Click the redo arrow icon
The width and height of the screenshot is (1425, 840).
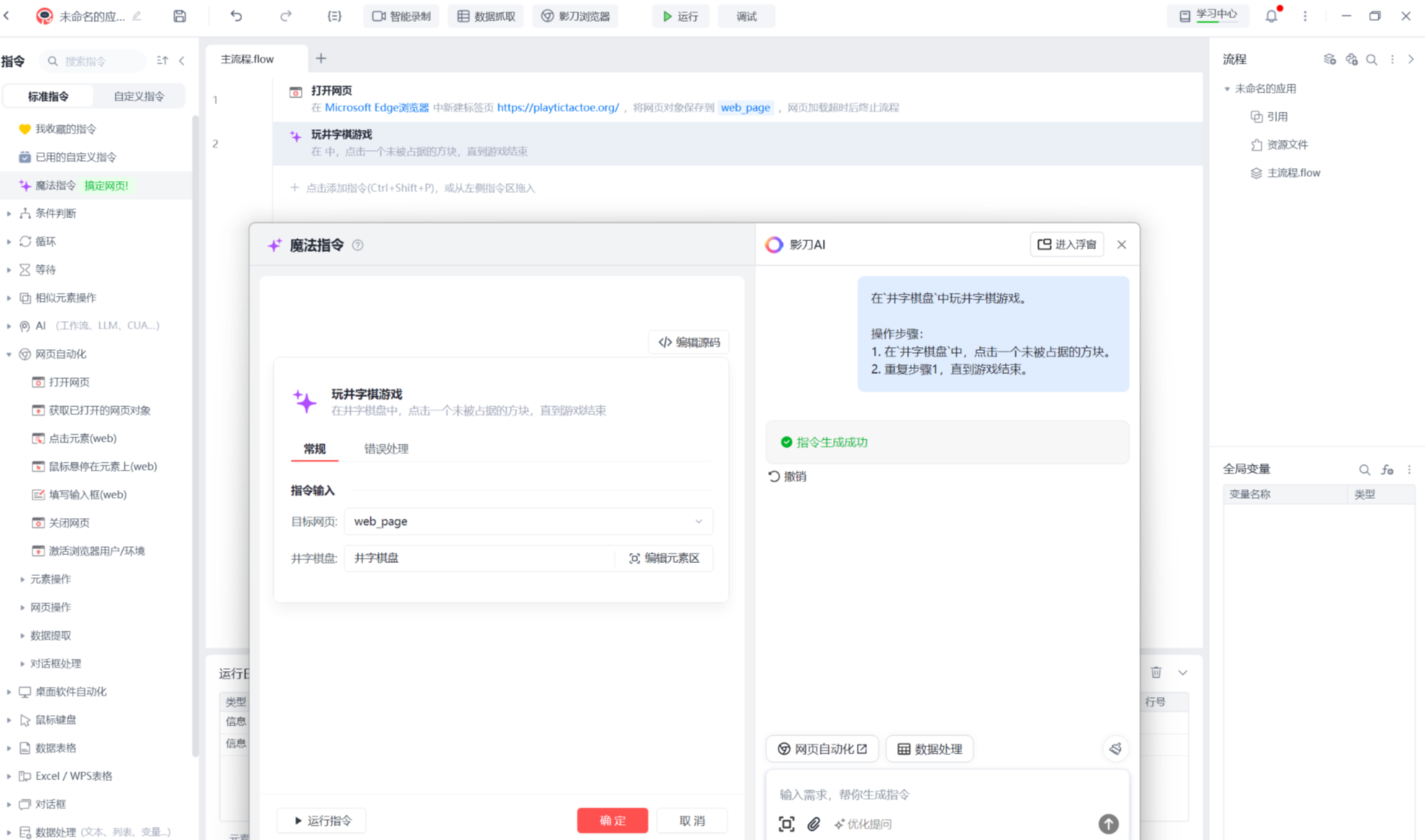point(285,16)
